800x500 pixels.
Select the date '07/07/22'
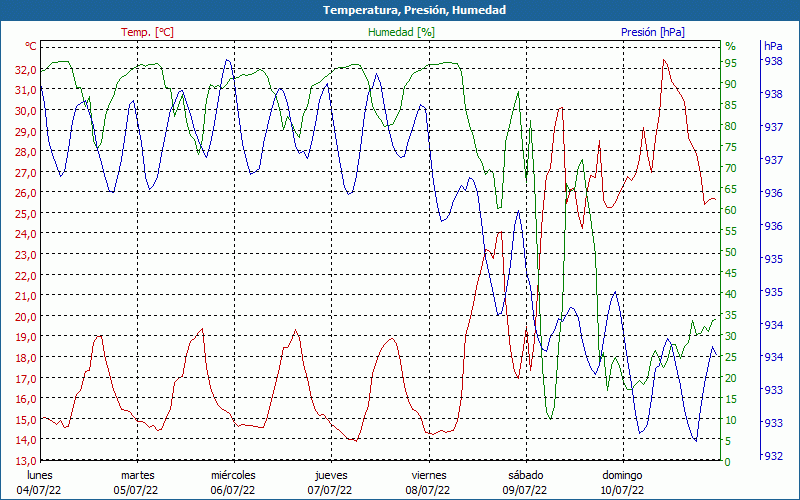point(330,490)
